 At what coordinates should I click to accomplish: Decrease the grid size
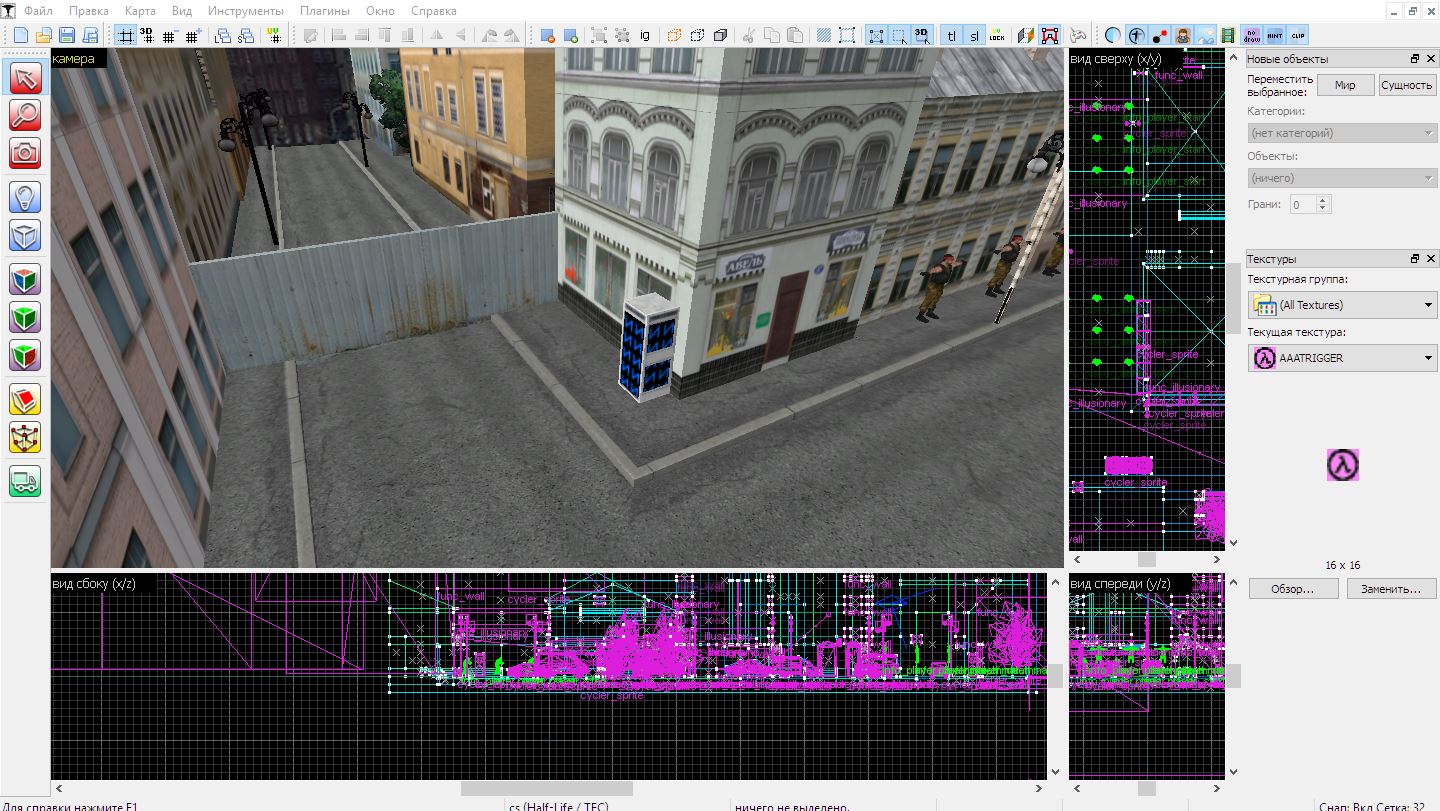(x=169, y=35)
